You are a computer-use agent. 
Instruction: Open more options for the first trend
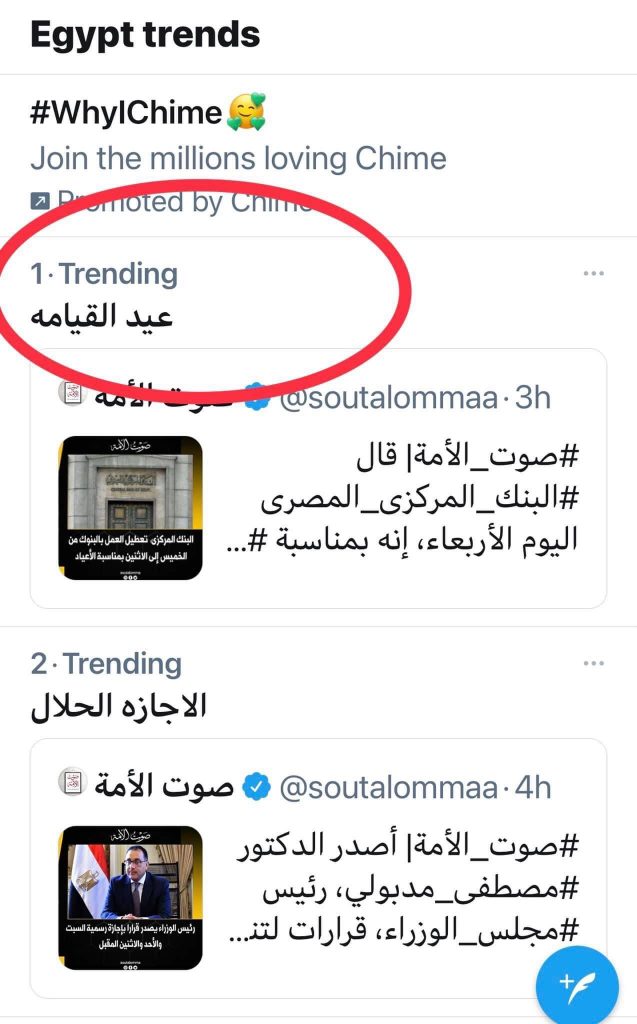click(594, 274)
